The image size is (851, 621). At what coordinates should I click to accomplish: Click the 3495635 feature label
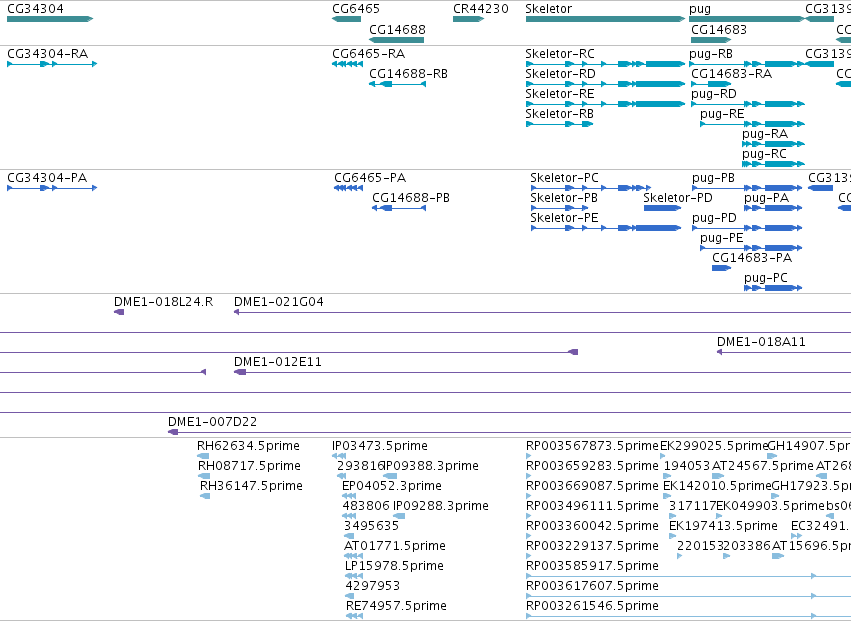pos(371,526)
